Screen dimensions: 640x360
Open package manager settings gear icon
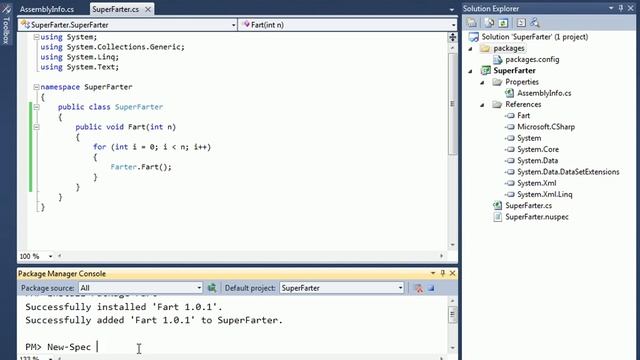[x=212, y=288]
